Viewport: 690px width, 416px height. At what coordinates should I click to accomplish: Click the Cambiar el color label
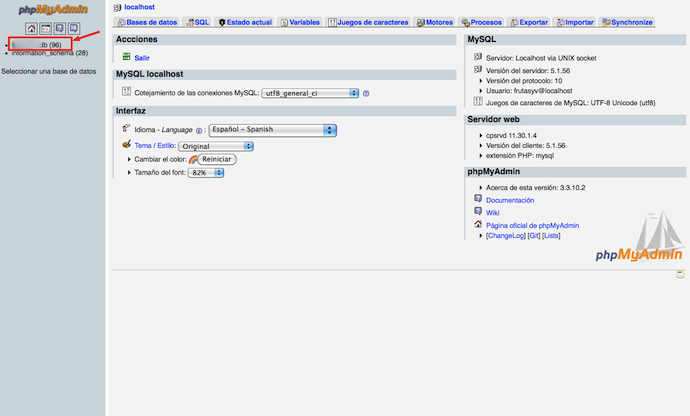(x=161, y=159)
